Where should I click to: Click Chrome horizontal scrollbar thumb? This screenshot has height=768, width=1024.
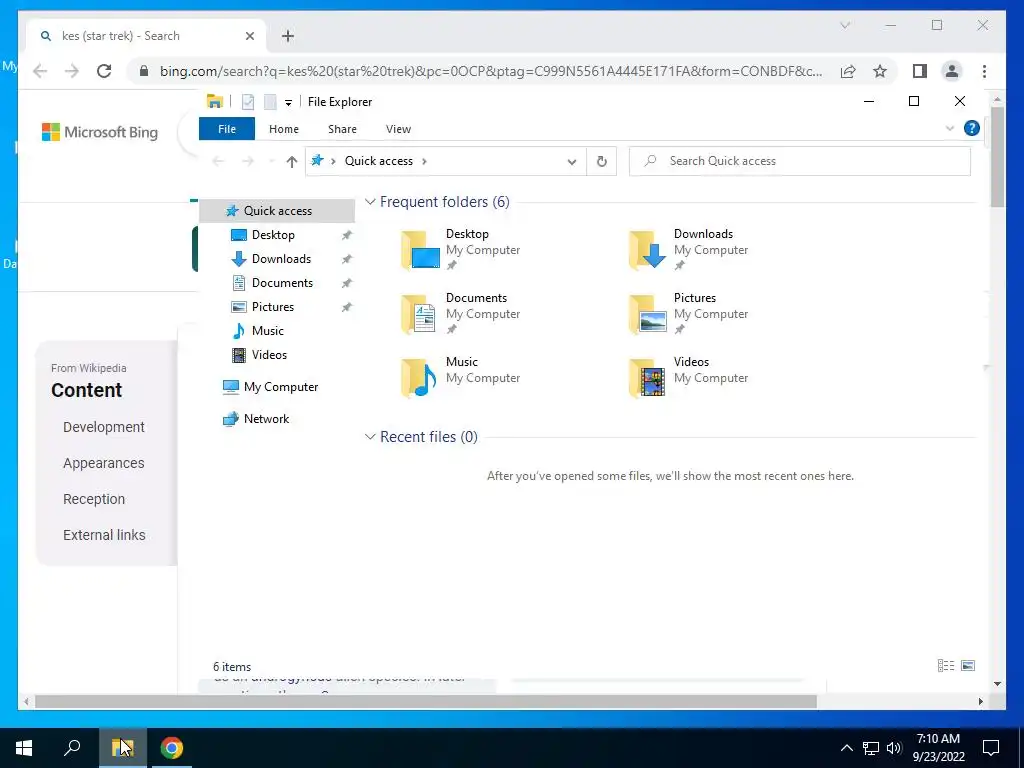pos(426,701)
